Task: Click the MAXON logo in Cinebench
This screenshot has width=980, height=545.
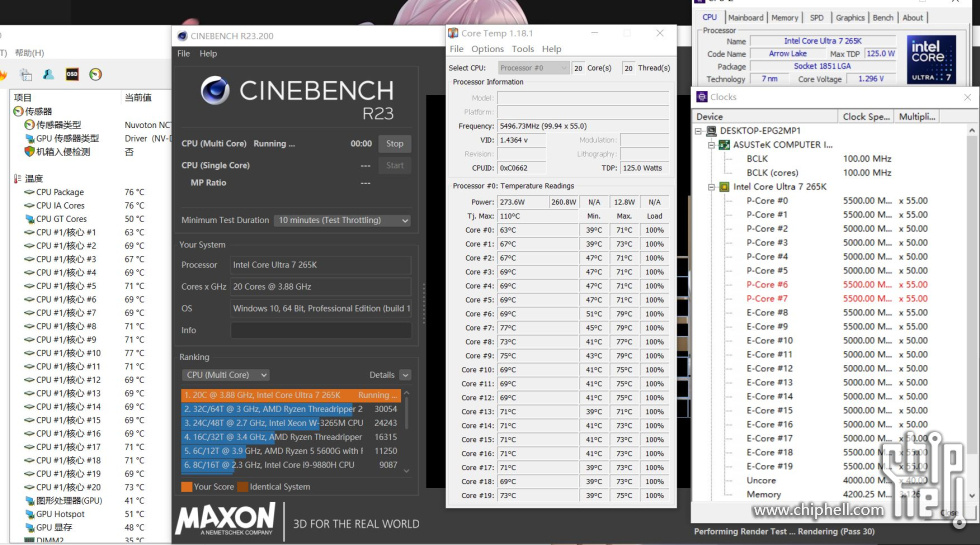Action: (226, 520)
